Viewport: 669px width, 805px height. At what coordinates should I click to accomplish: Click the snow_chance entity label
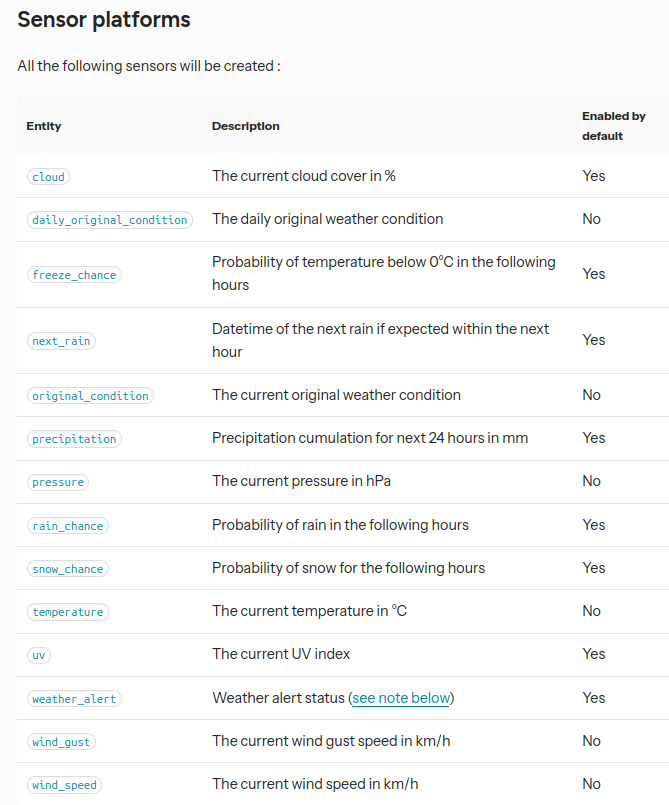[68, 569]
